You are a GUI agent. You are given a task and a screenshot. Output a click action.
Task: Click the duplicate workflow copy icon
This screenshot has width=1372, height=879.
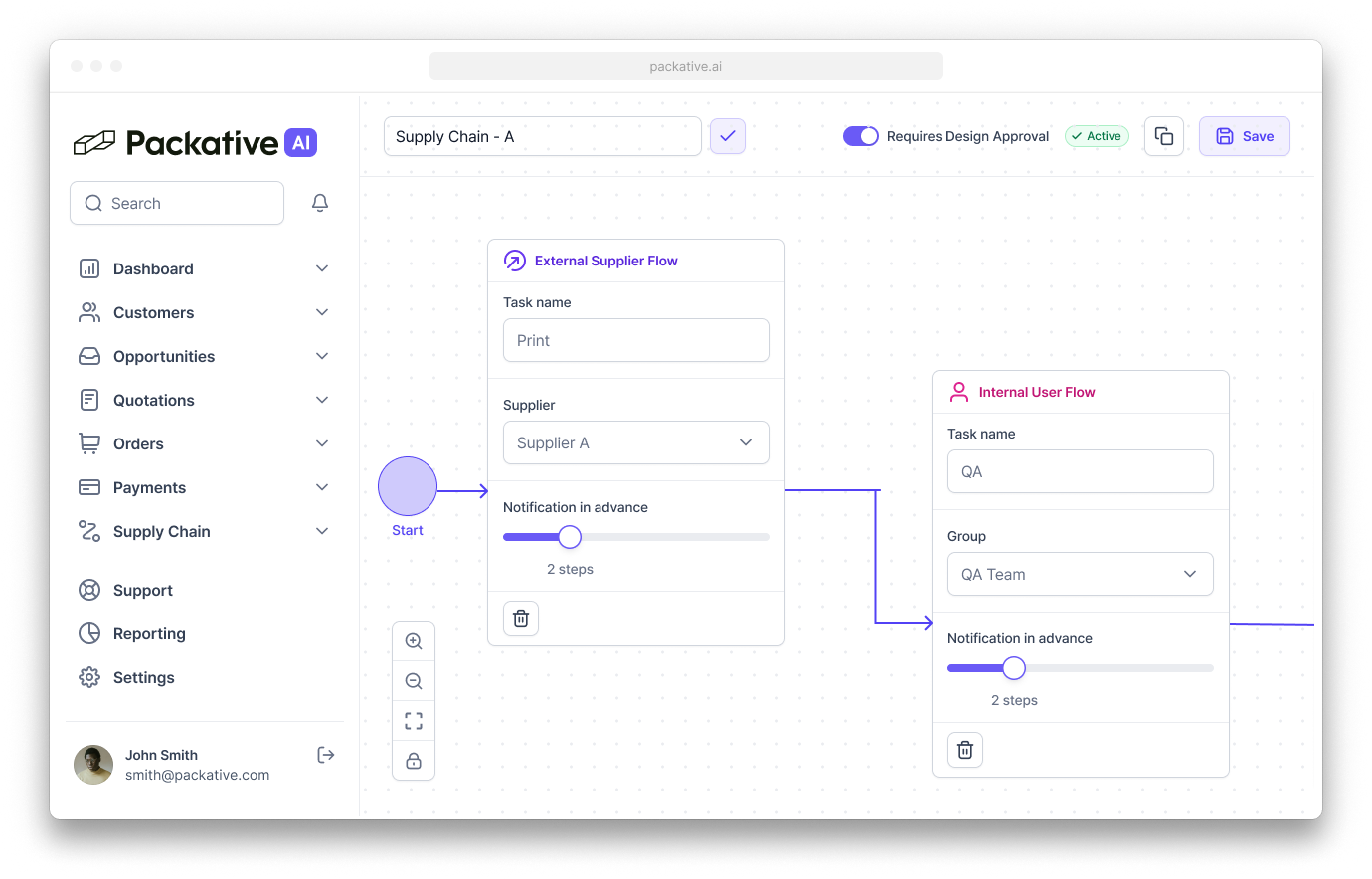(x=1164, y=136)
